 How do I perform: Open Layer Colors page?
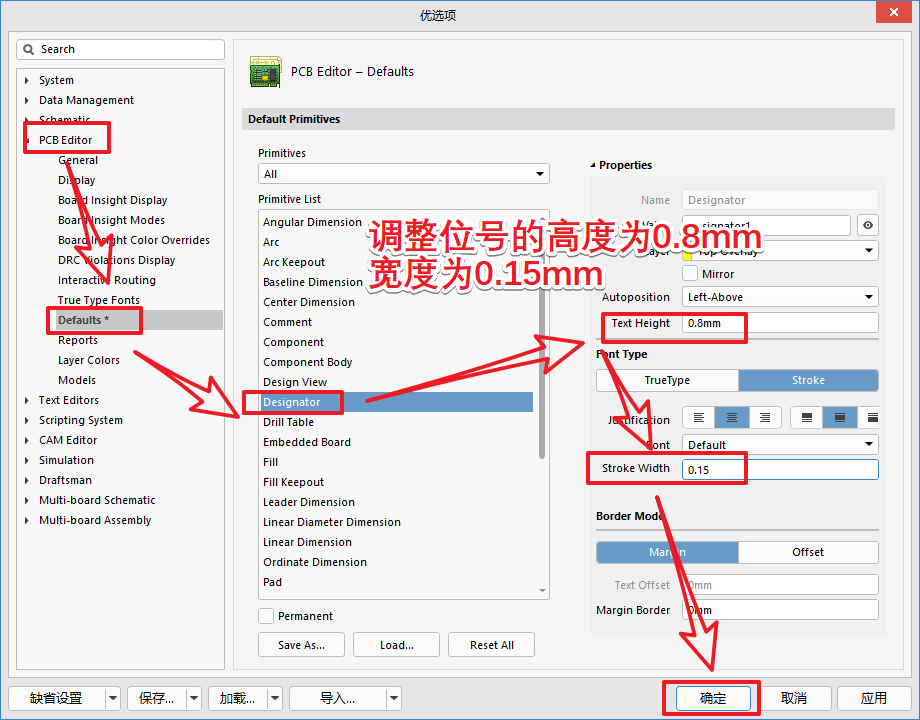click(89, 360)
